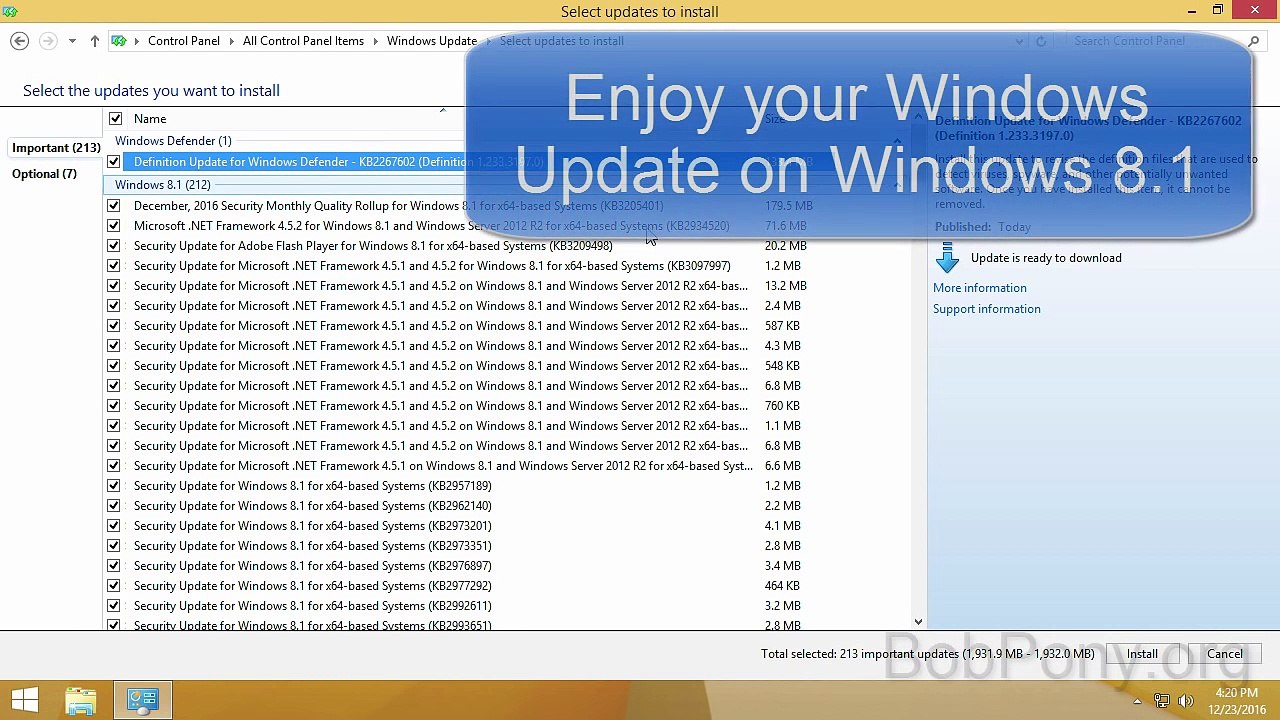Click the taskbar clock showing 4:20 PM
1280x720 pixels.
1237,701
